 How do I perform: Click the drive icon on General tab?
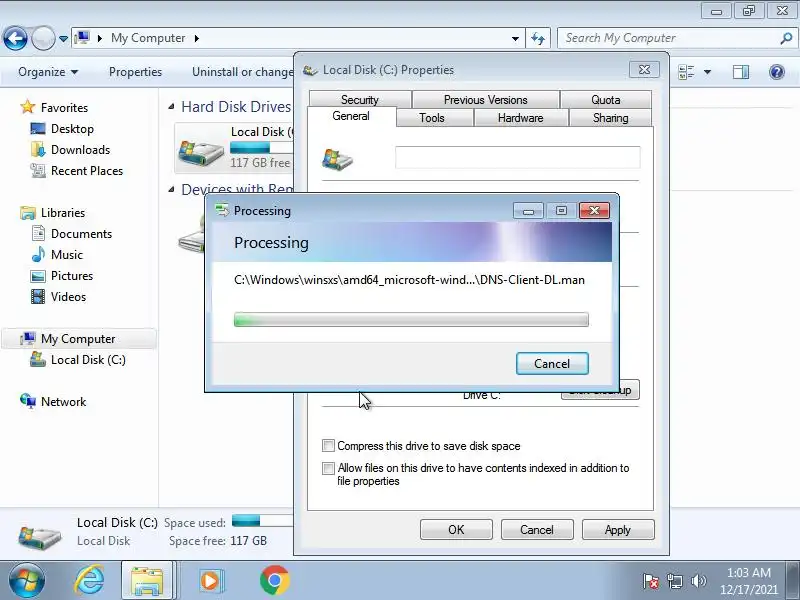pyautogui.click(x=337, y=159)
